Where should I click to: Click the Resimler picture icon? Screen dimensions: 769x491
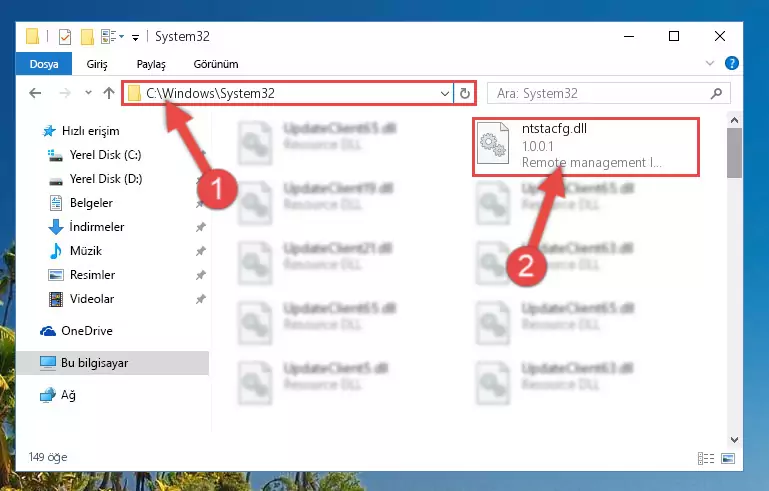pyautogui.click(x=56, y=275)
